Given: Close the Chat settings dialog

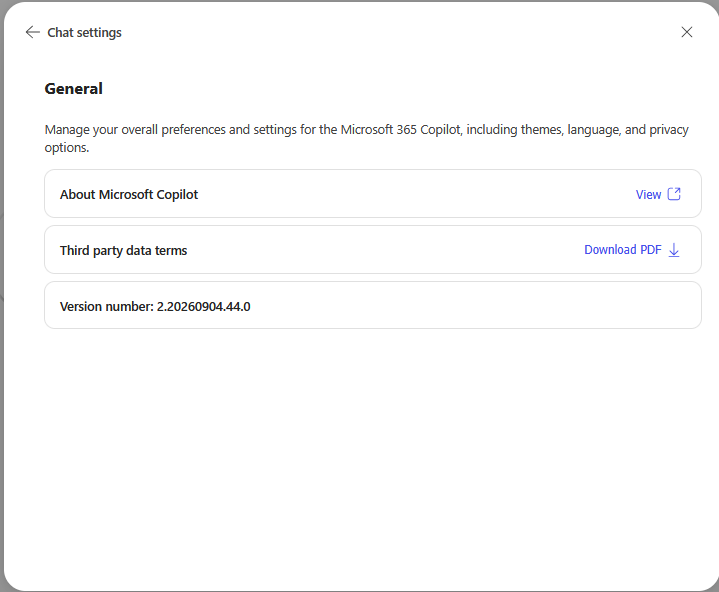Looking at the screenshot, I should pos(686,32).
